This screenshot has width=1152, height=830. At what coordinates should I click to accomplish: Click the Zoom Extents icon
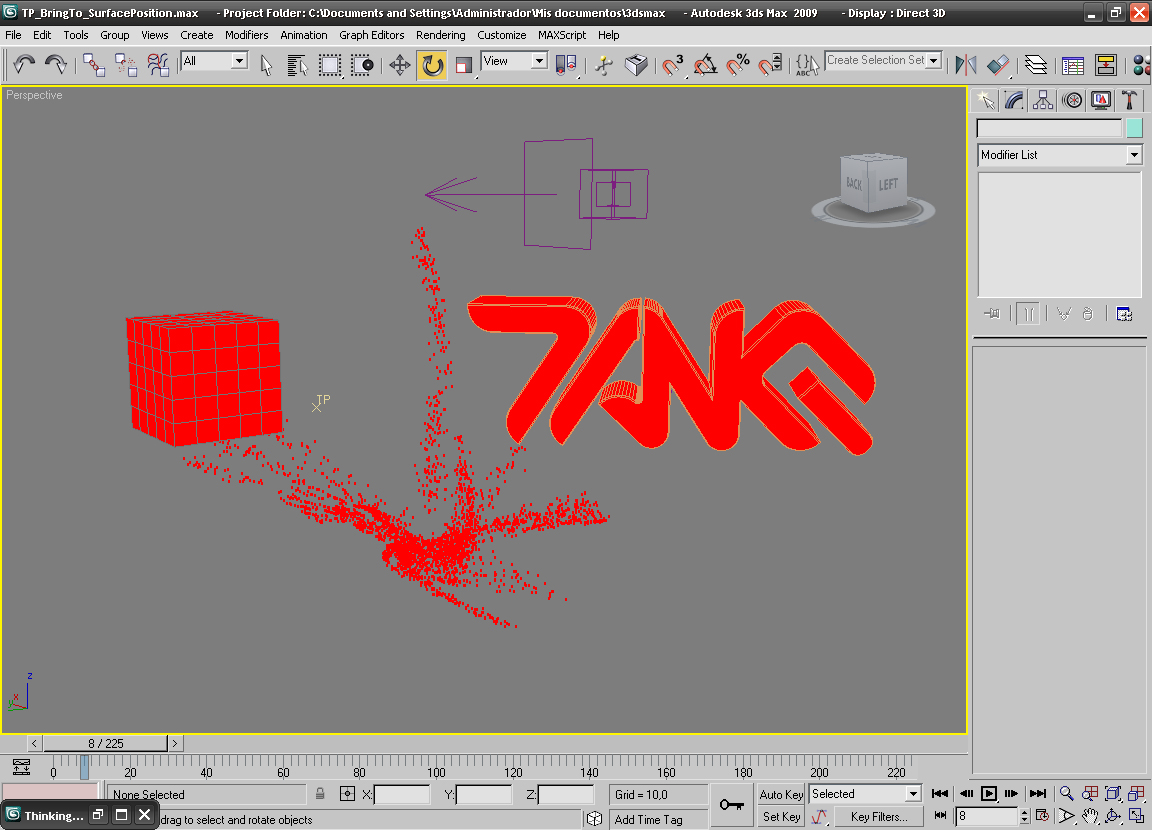point(1113,793)
